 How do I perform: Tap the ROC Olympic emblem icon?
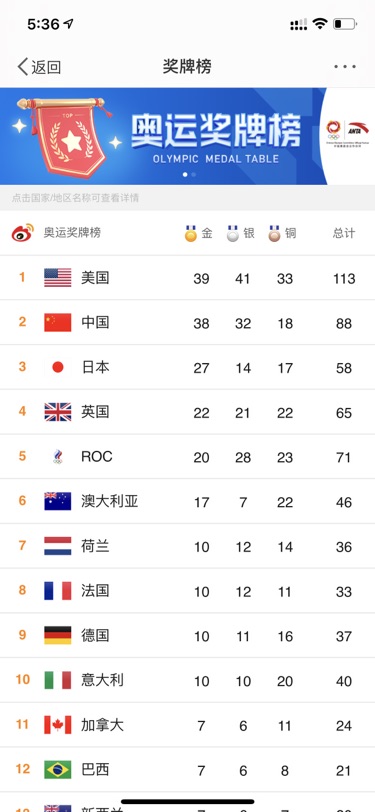57,456
